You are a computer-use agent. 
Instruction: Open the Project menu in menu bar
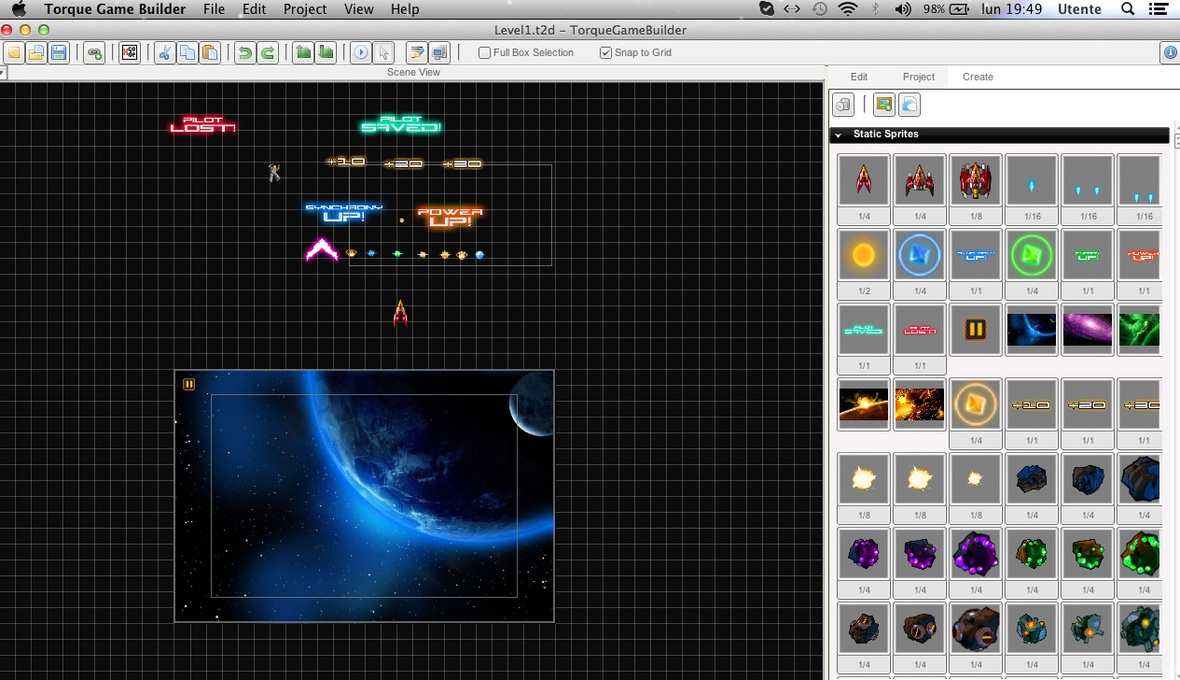(305, 9)
